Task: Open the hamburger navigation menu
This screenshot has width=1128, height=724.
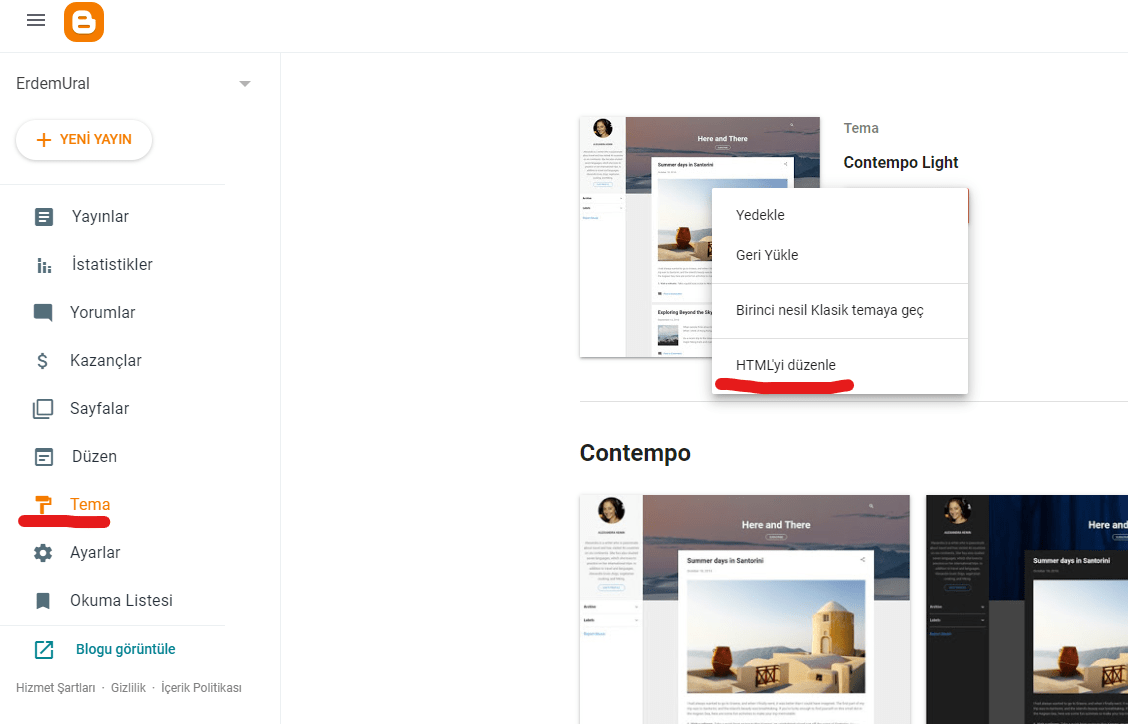Action: 35,20
